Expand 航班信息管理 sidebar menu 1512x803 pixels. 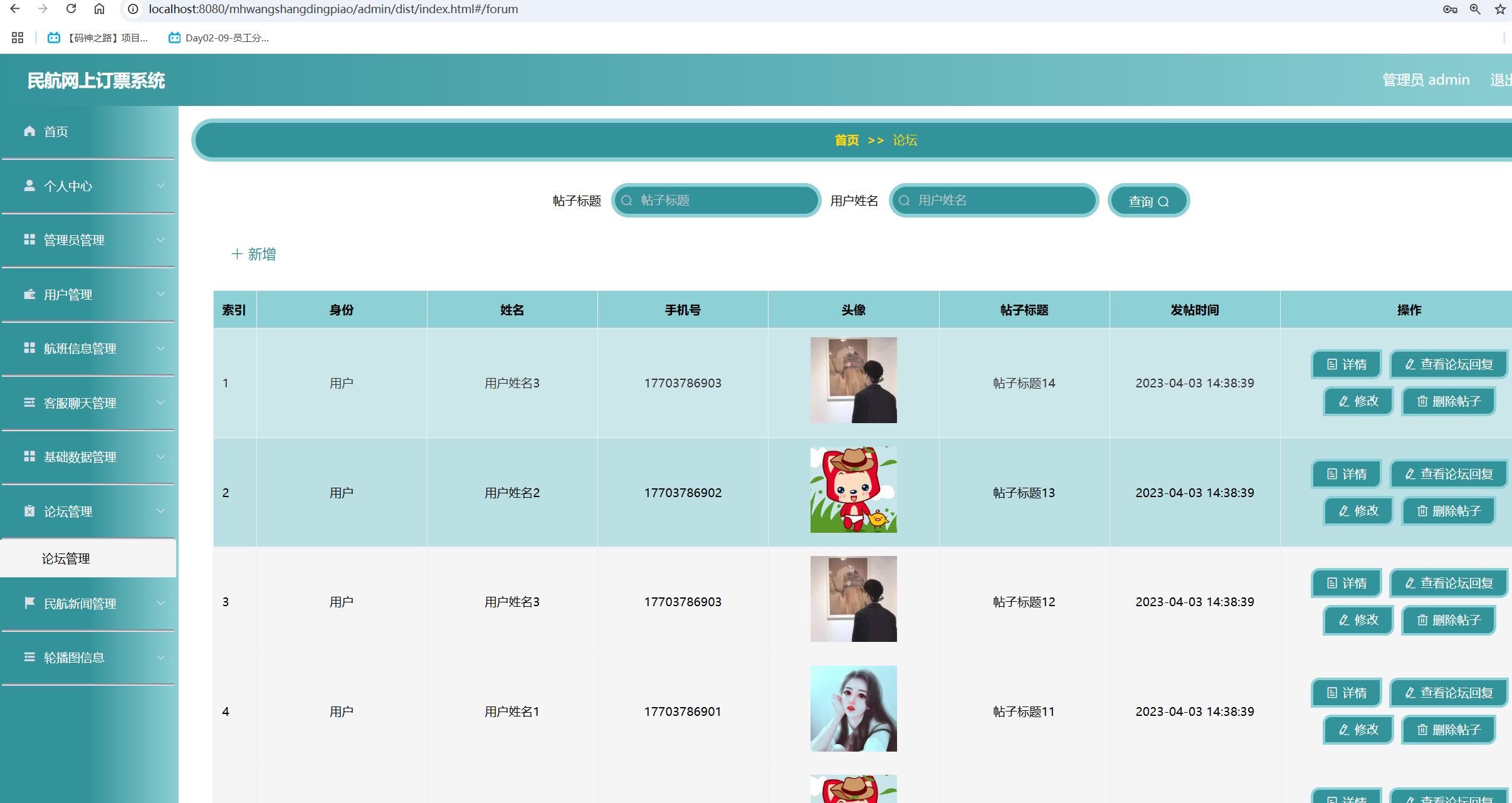point(88,349)
